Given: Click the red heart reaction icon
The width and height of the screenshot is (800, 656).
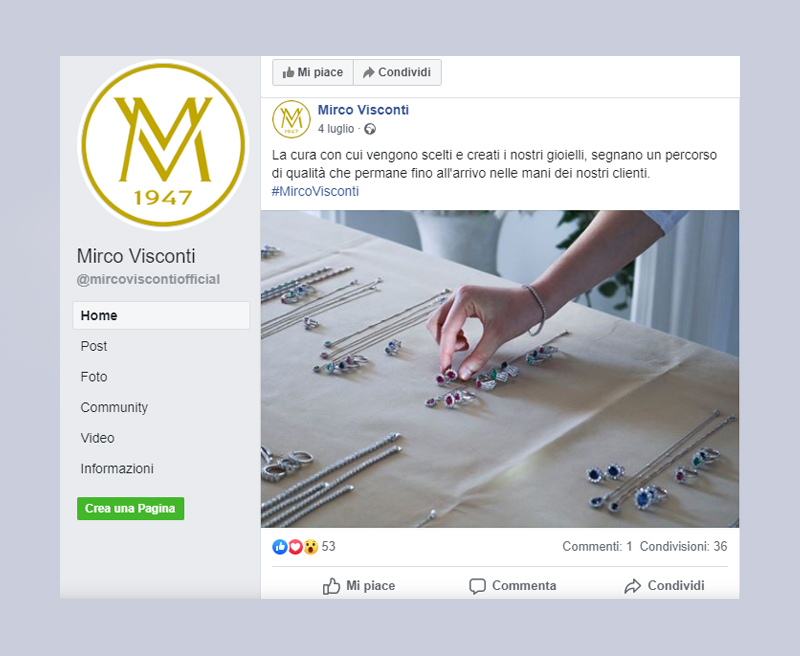Looking at the screenshot, I should click(x=295, y=547).
